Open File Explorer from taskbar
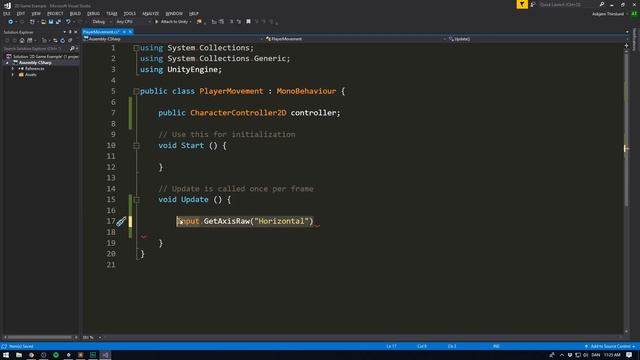Viewport: 640px width, 360px height. pyautogui.click(x=19, y=355)
